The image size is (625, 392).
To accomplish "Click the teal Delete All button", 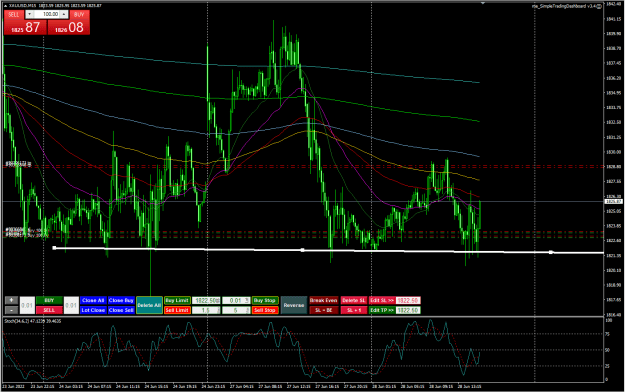I will pyautogui.click(x=149, y=305).
